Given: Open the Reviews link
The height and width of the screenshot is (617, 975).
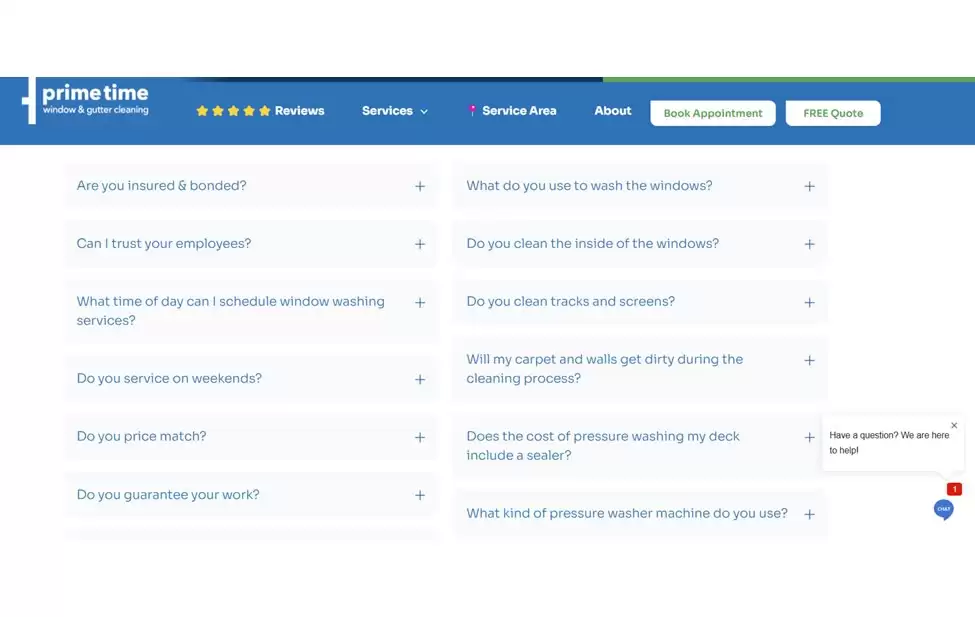Looking at the screenshot, I should (298, 111).
